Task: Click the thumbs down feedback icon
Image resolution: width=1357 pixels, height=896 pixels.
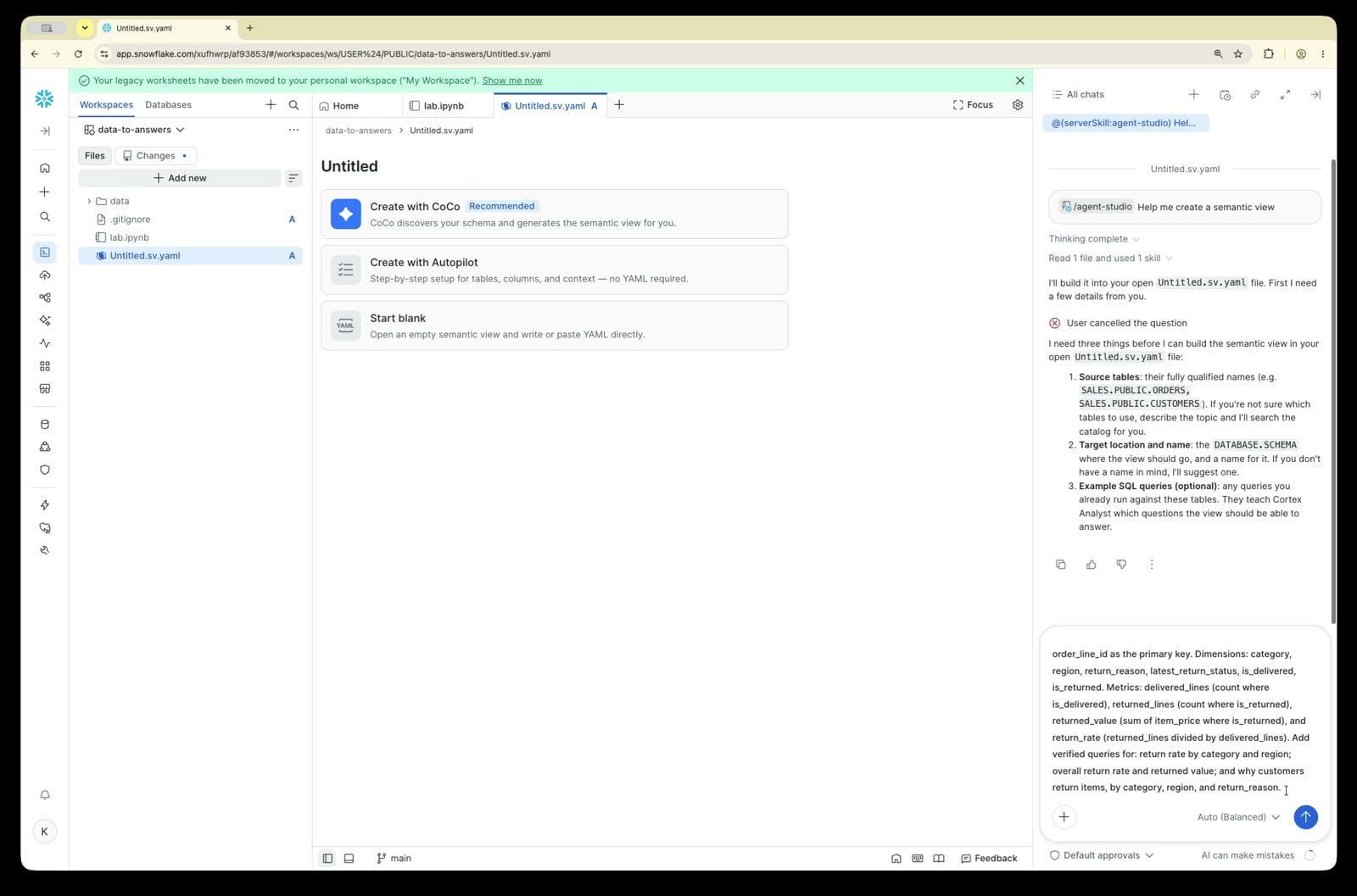Action: tap(1121, 565)
